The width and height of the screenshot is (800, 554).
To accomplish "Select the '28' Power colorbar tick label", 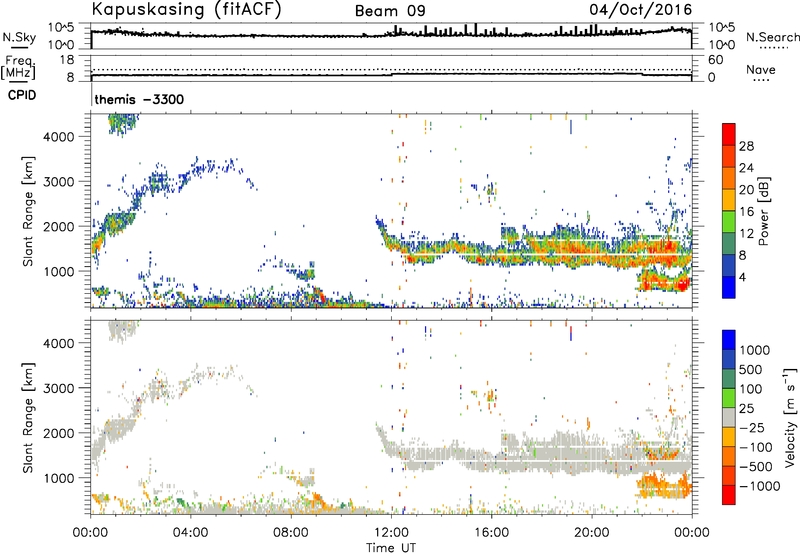I will 746,146.
